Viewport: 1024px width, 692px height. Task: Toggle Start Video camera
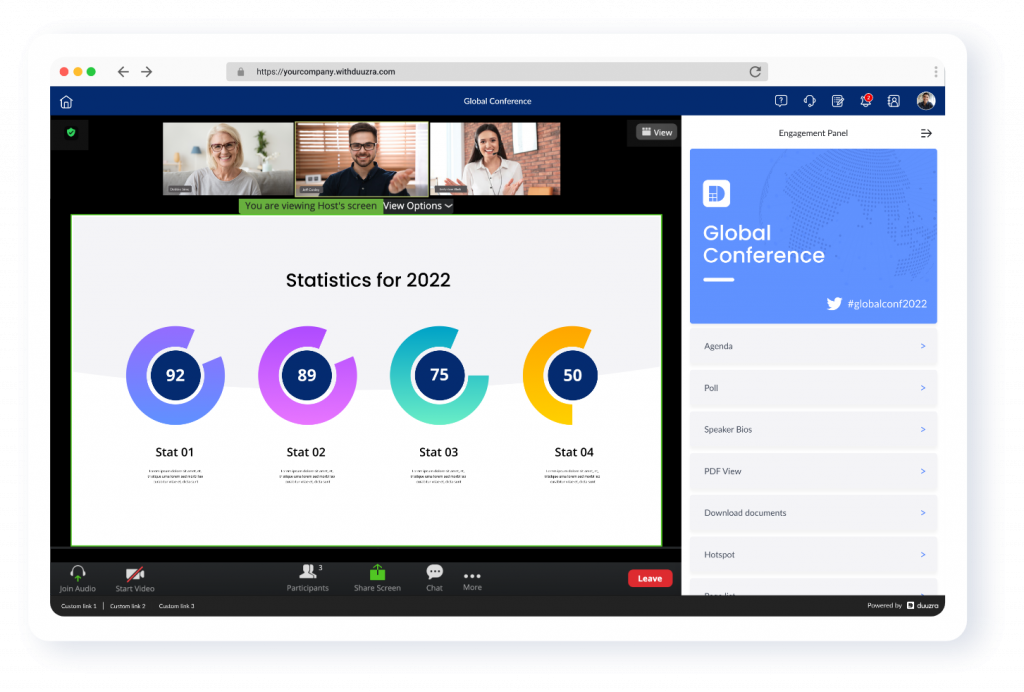(135, 574)
